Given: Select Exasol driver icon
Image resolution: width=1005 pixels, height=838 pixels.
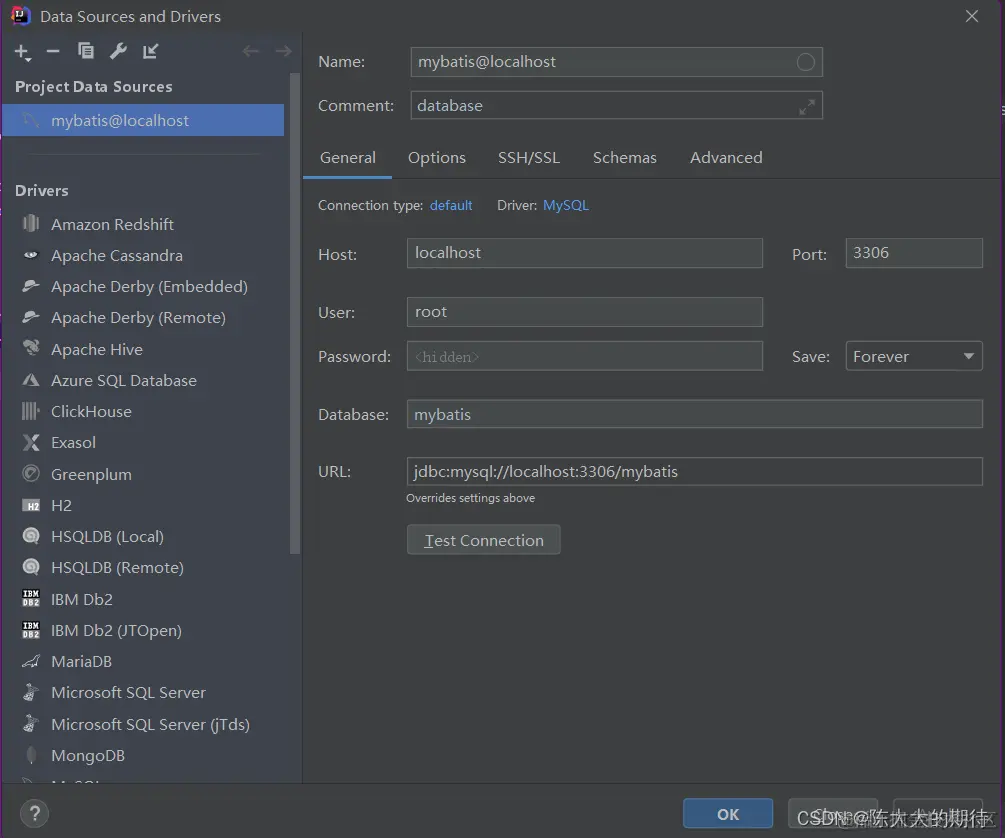Looking at the screenshot, I should point(31,442).
